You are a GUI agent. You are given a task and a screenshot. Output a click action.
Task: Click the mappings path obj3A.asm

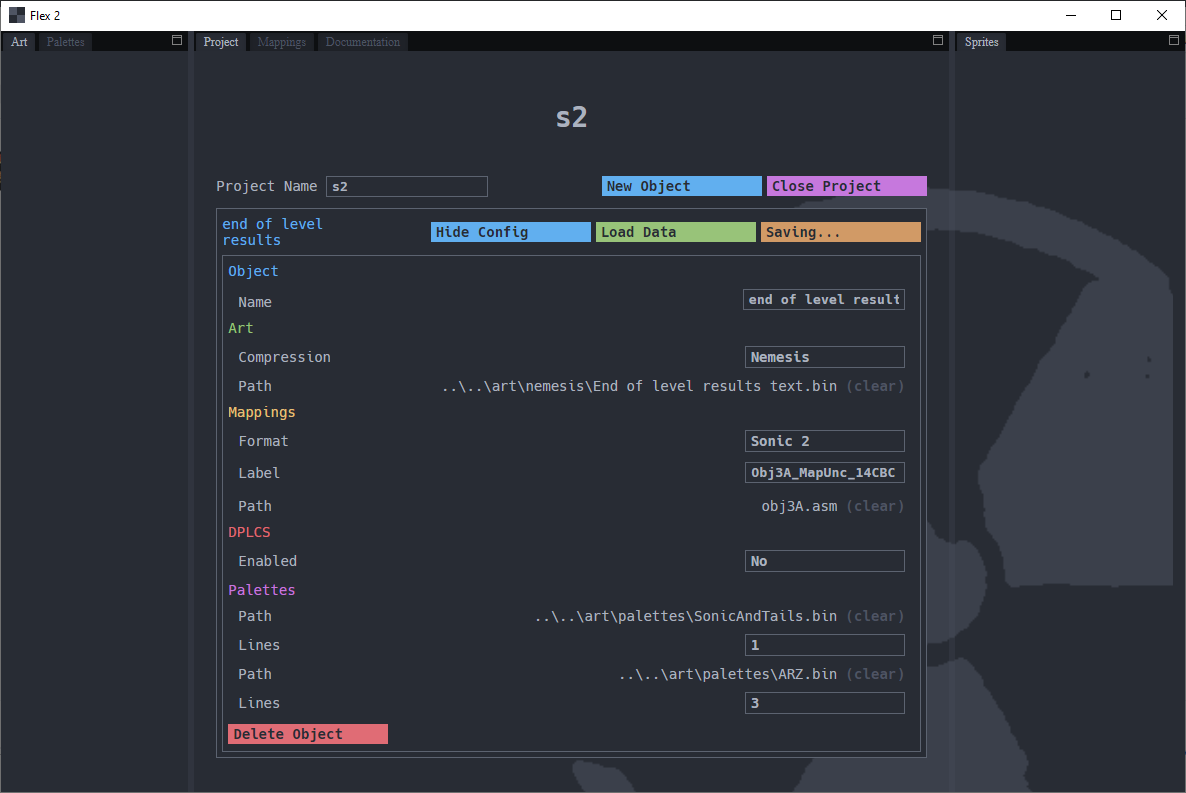(799, 506)
